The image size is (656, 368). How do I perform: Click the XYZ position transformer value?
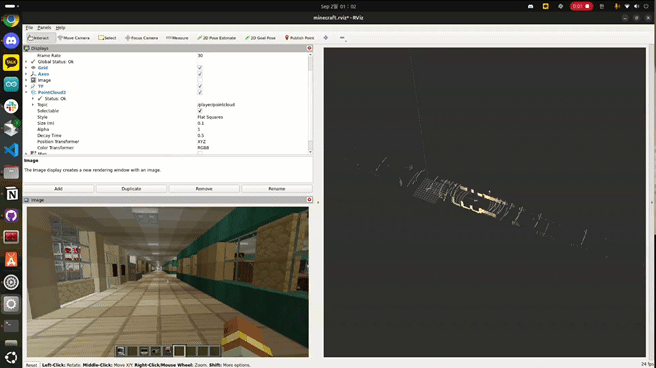click(x=201, y=141)
